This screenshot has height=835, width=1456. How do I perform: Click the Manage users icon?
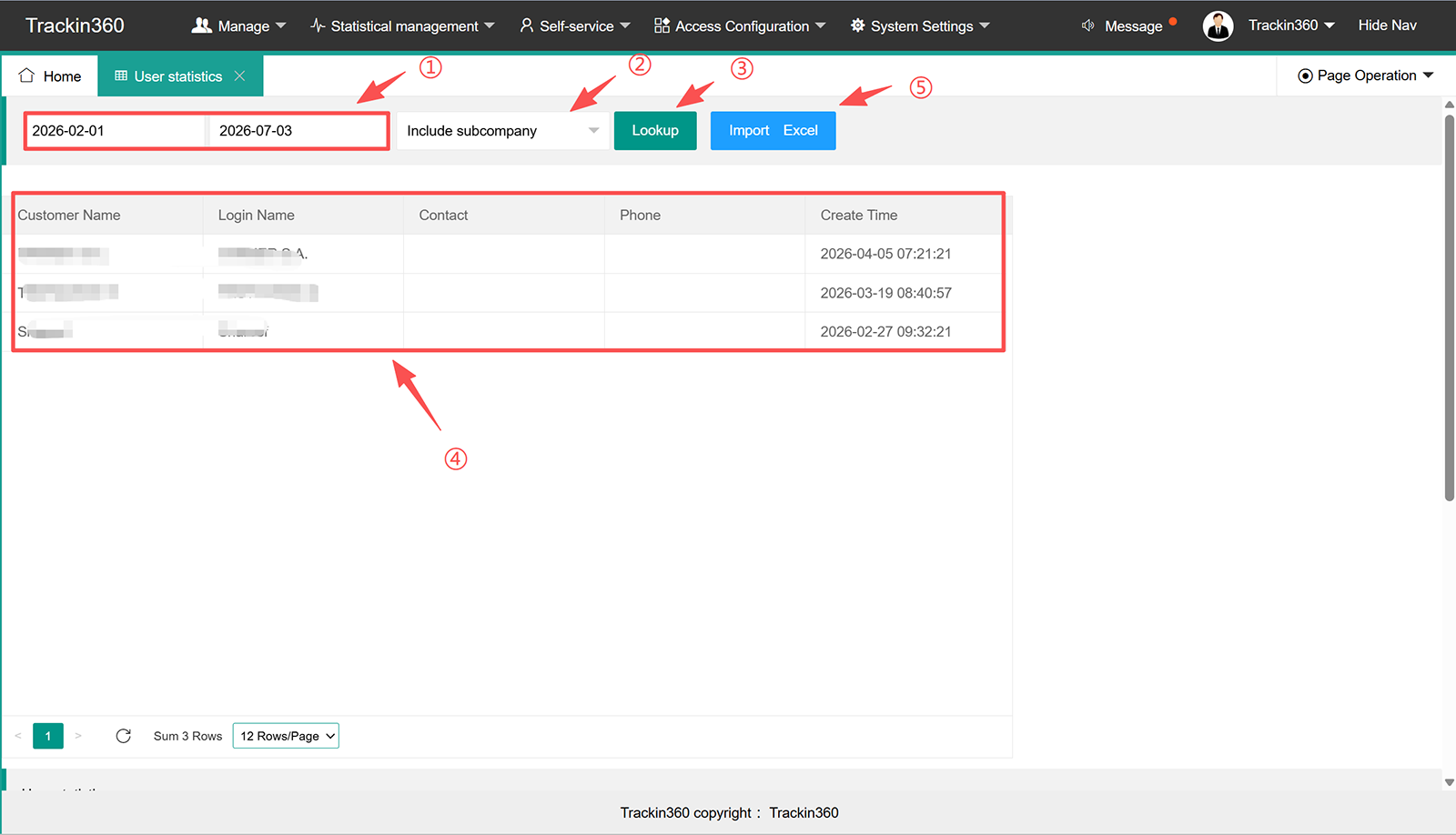(x=201, y=25)
